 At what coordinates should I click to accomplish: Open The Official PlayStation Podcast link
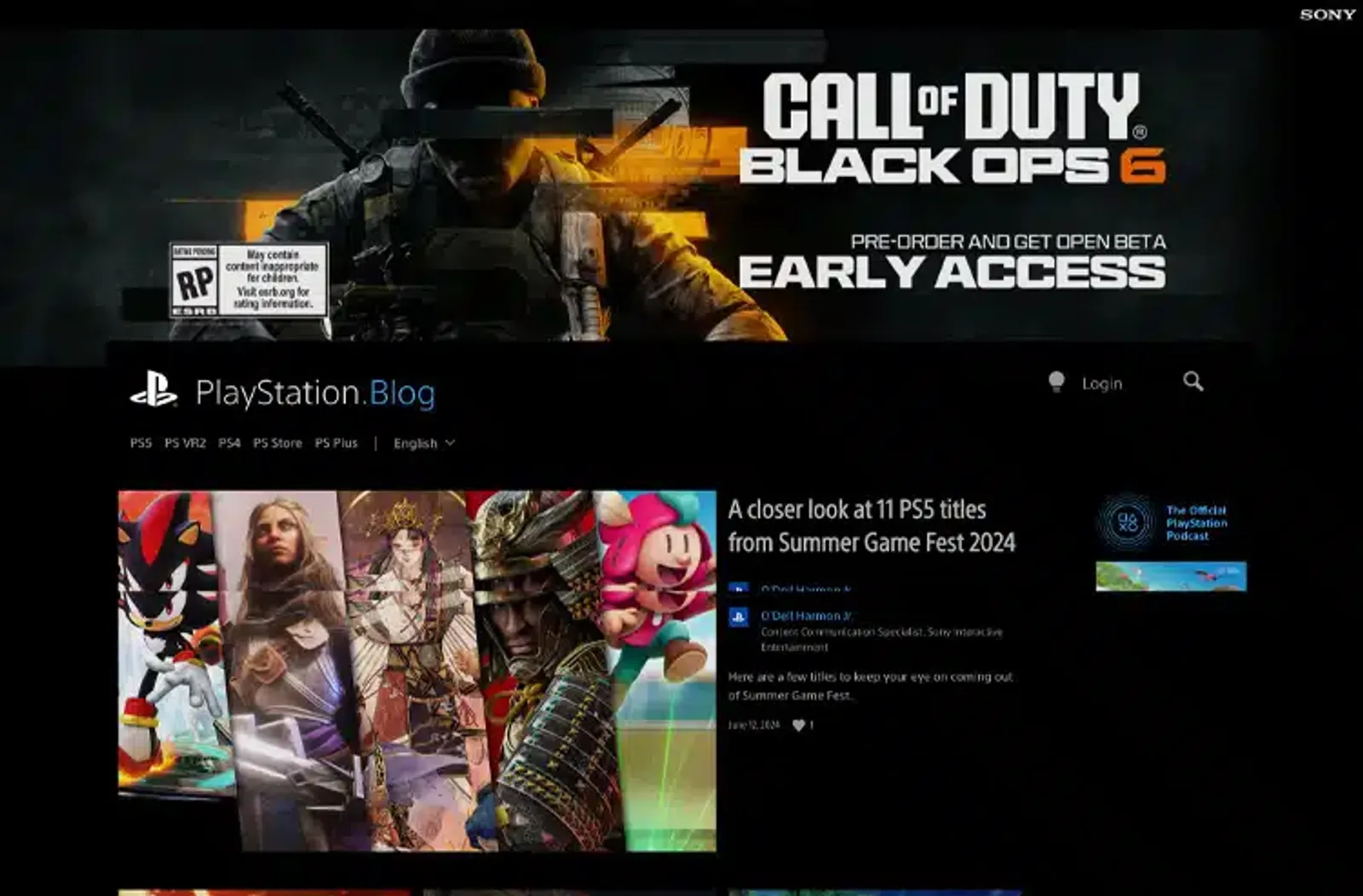1197,522
